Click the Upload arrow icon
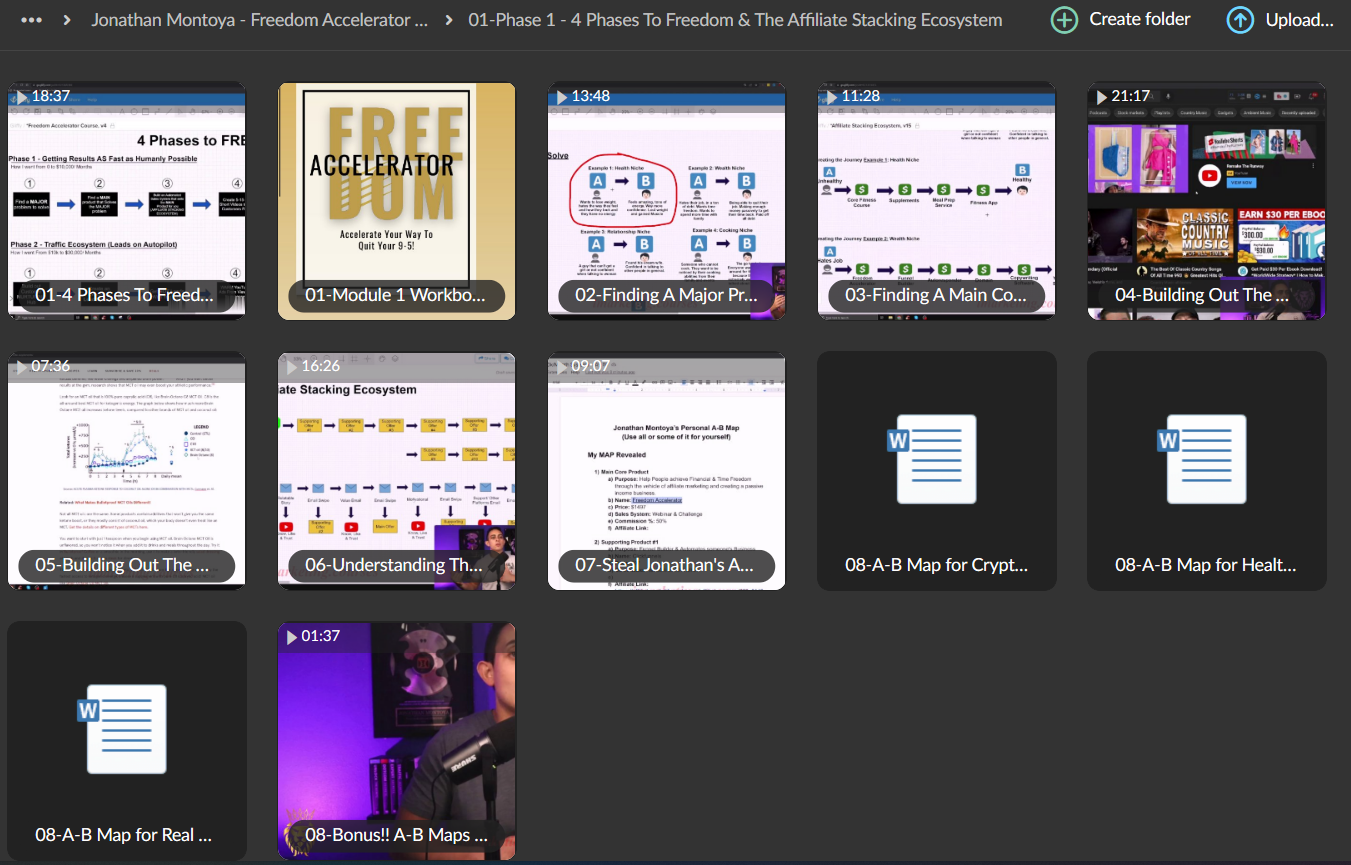1351x865 pixels. [x=1240, y=20]
